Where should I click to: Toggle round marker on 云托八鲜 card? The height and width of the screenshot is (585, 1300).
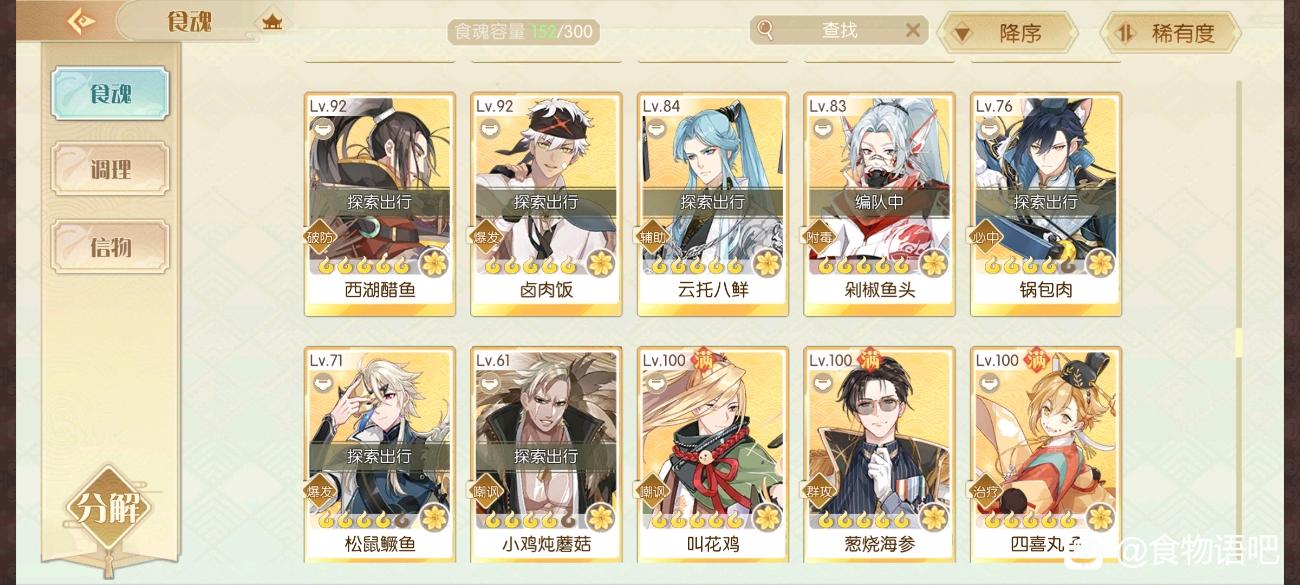655,128
